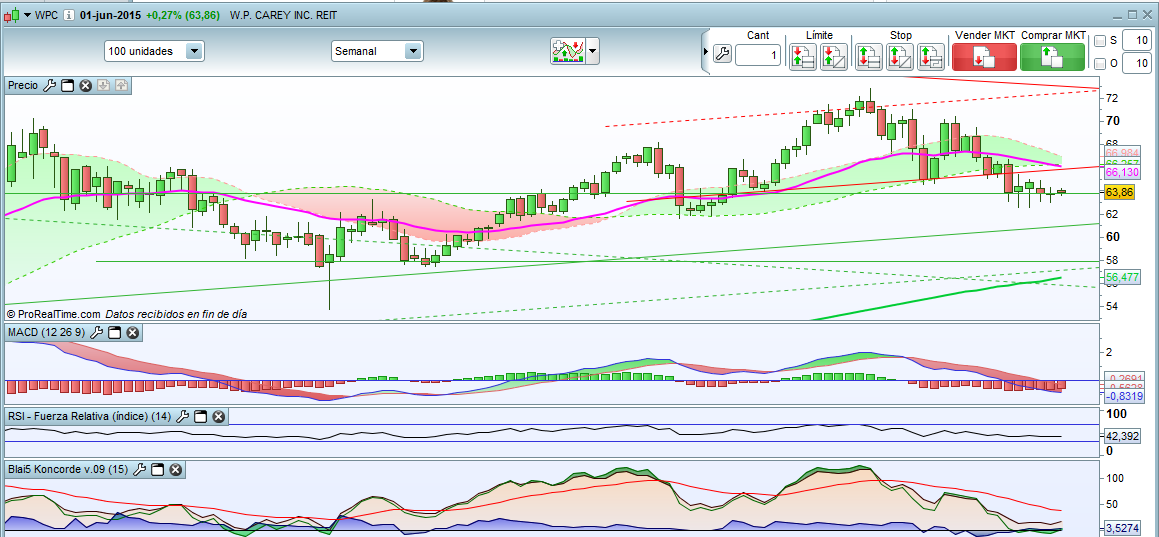Click the Precio panel label
1159x537 pixels.
pyautogui.click(x=23, y=86)
